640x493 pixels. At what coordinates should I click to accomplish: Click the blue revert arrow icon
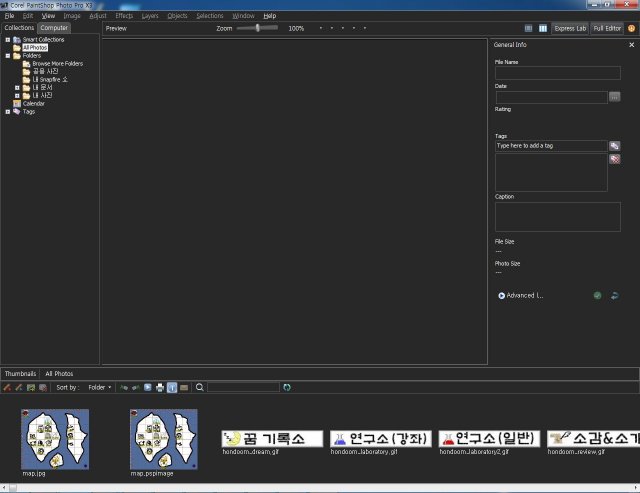[x=614, y=295]
